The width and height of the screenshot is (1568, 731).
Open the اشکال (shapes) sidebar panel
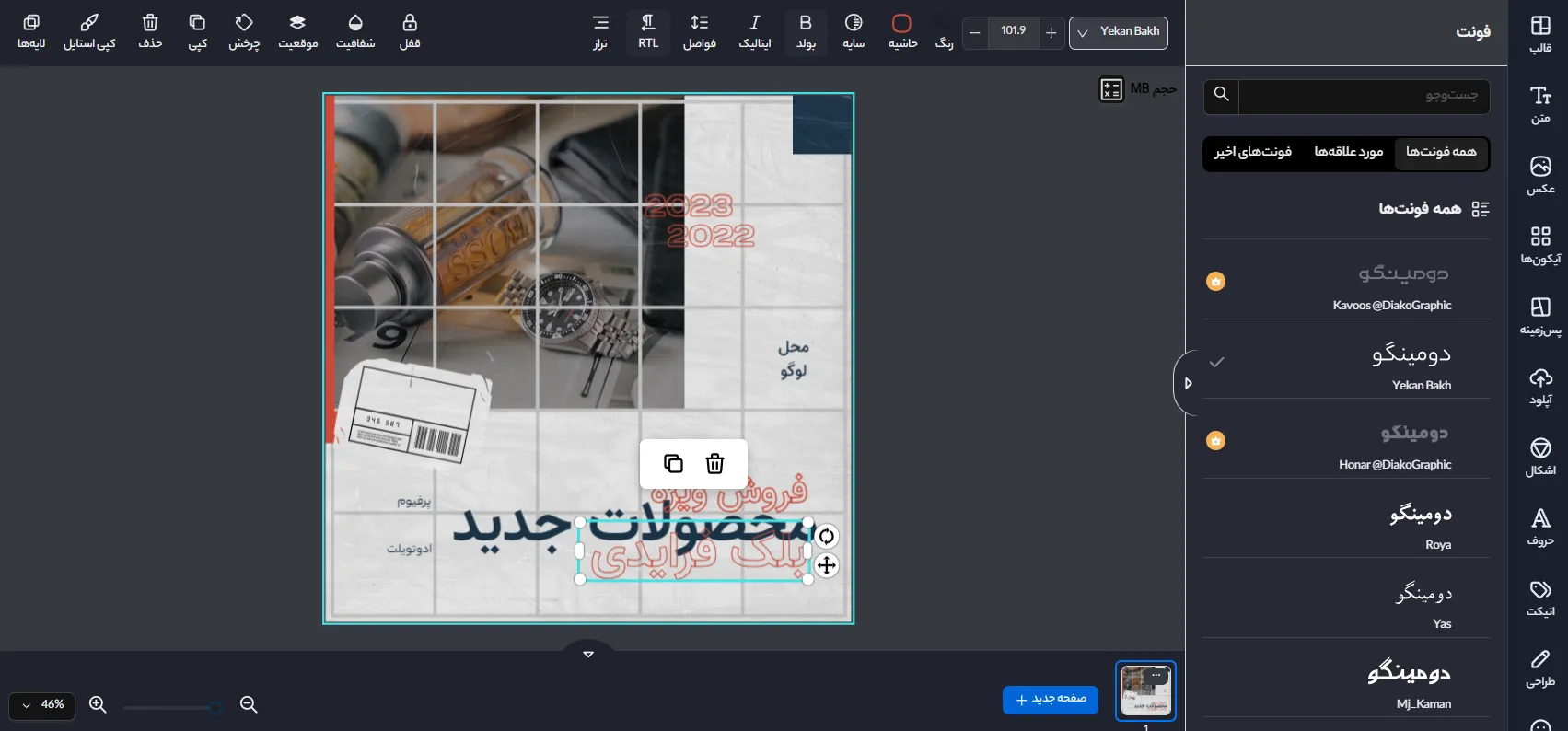[x=1540, y=456]
